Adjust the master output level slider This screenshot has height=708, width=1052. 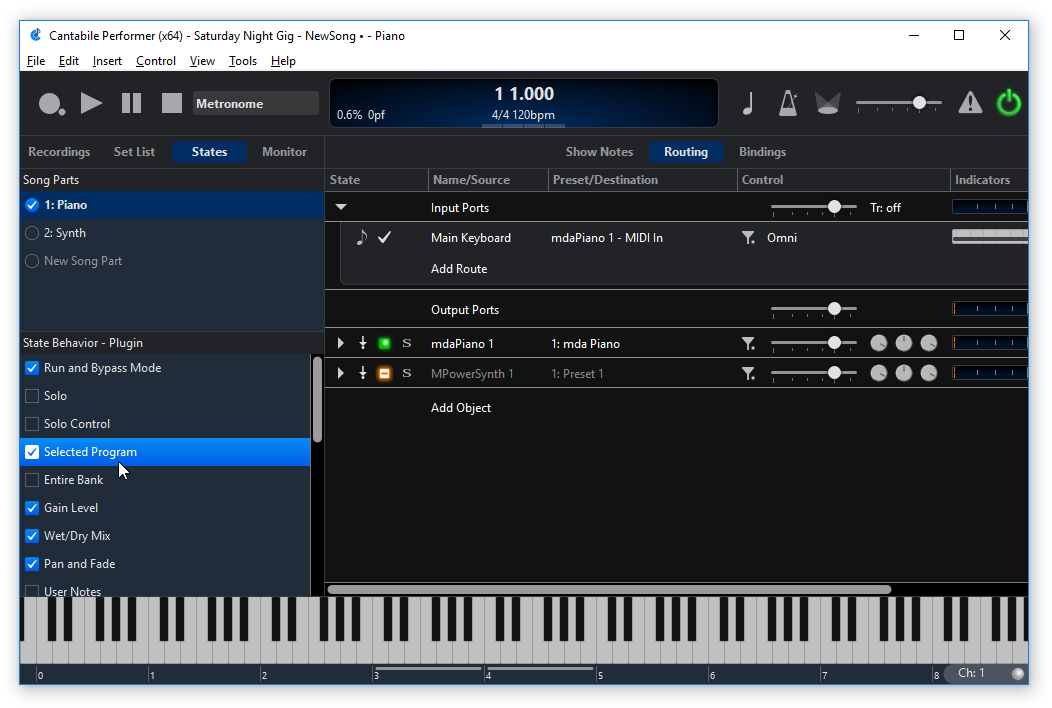(x=898, y=103)
